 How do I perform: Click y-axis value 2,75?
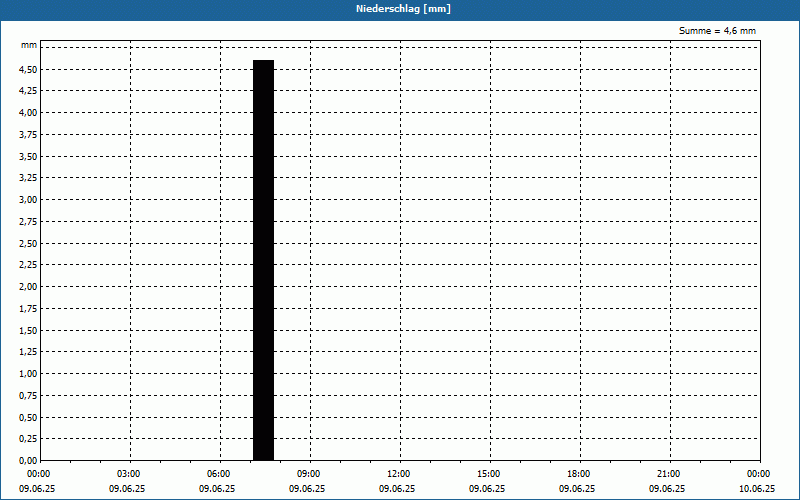(x=28, y=222)
